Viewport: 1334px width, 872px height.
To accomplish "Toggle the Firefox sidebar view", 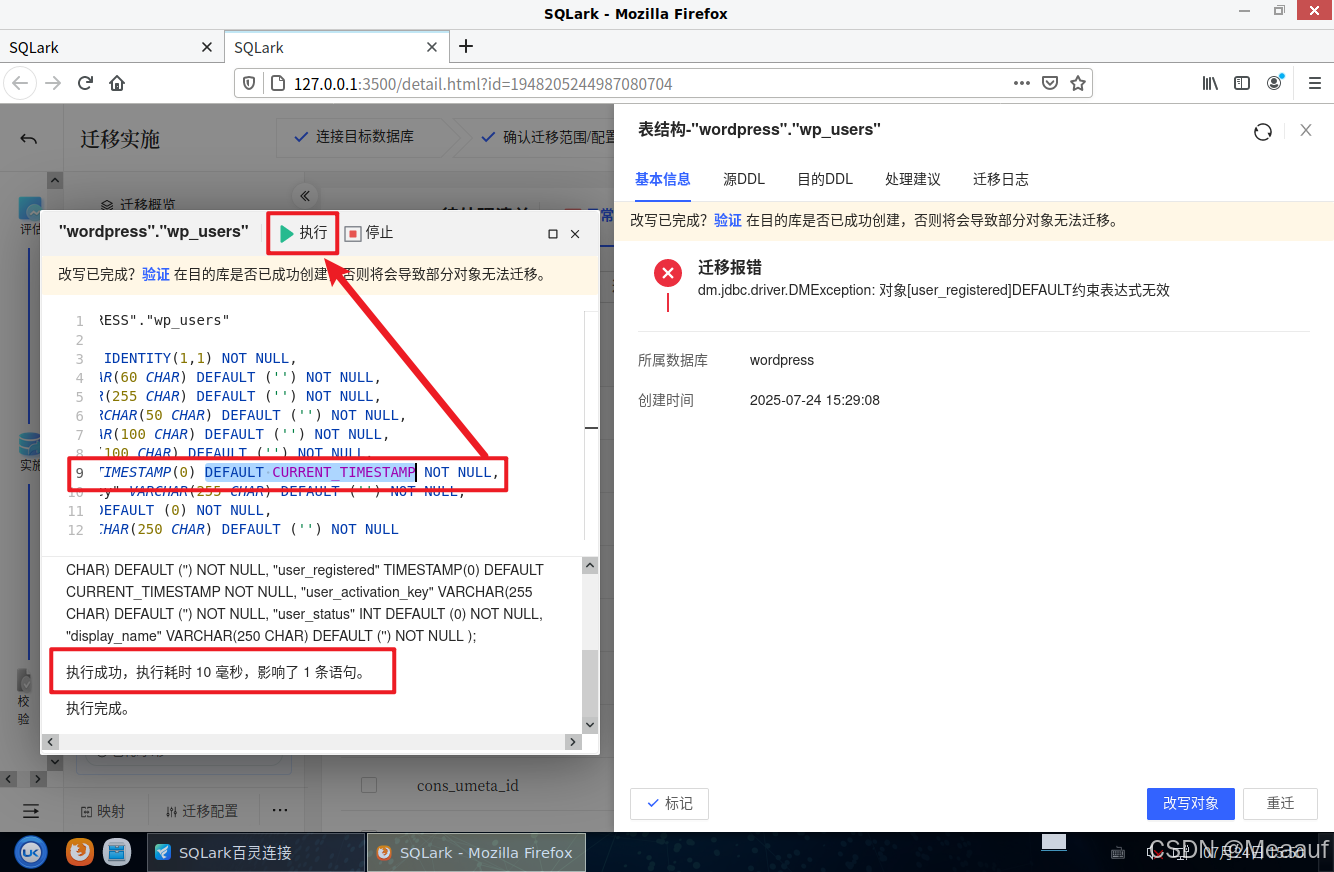I will pos(1242,83).
